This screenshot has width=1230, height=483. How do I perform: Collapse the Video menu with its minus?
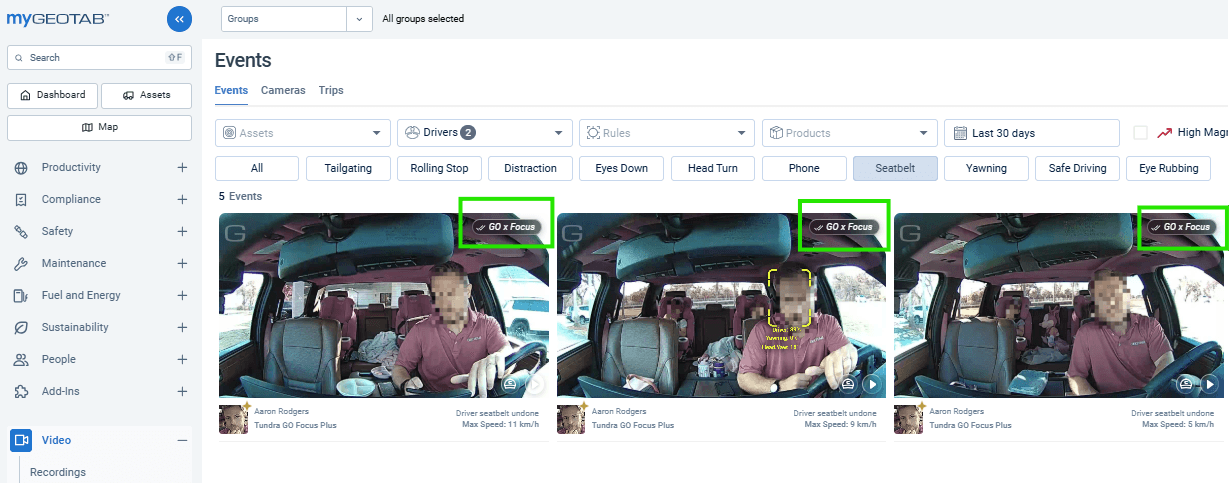click(x=182, y=440)
